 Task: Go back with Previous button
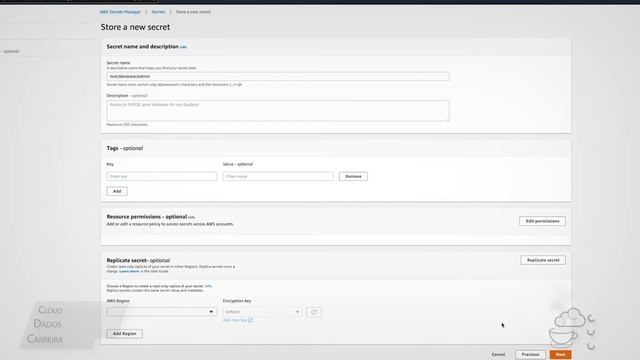[530, 354]
